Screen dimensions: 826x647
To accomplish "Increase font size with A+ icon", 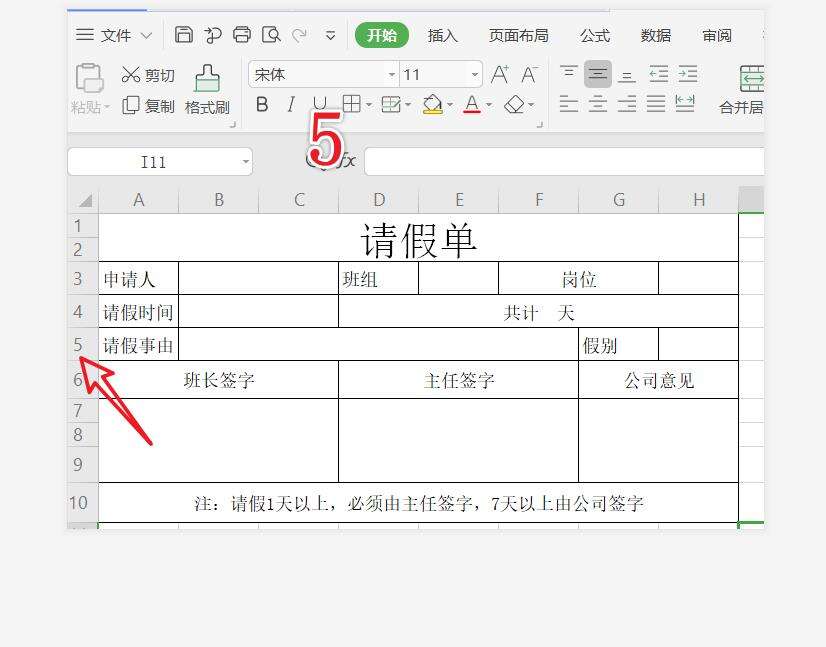I will coord(499,74).
